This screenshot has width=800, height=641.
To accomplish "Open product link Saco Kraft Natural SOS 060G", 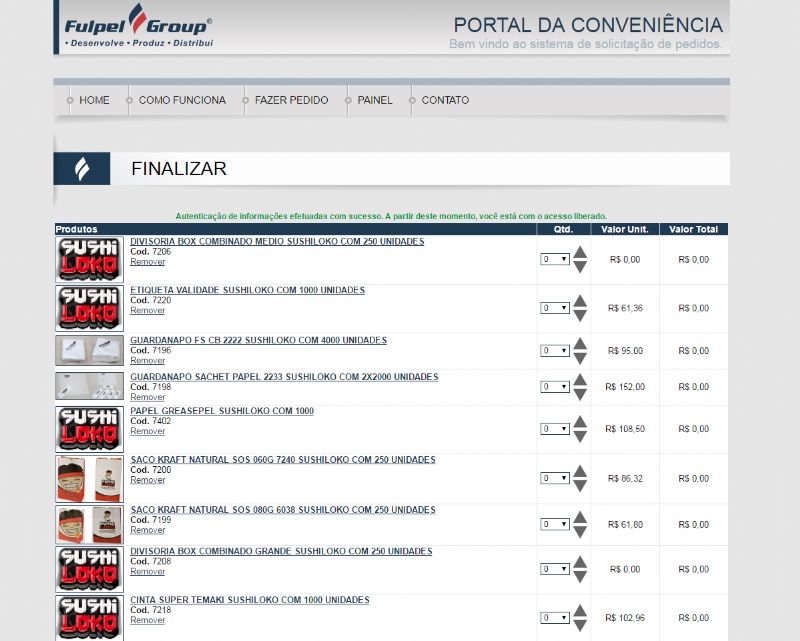I will pyautogui.click(x=283, y=460).
